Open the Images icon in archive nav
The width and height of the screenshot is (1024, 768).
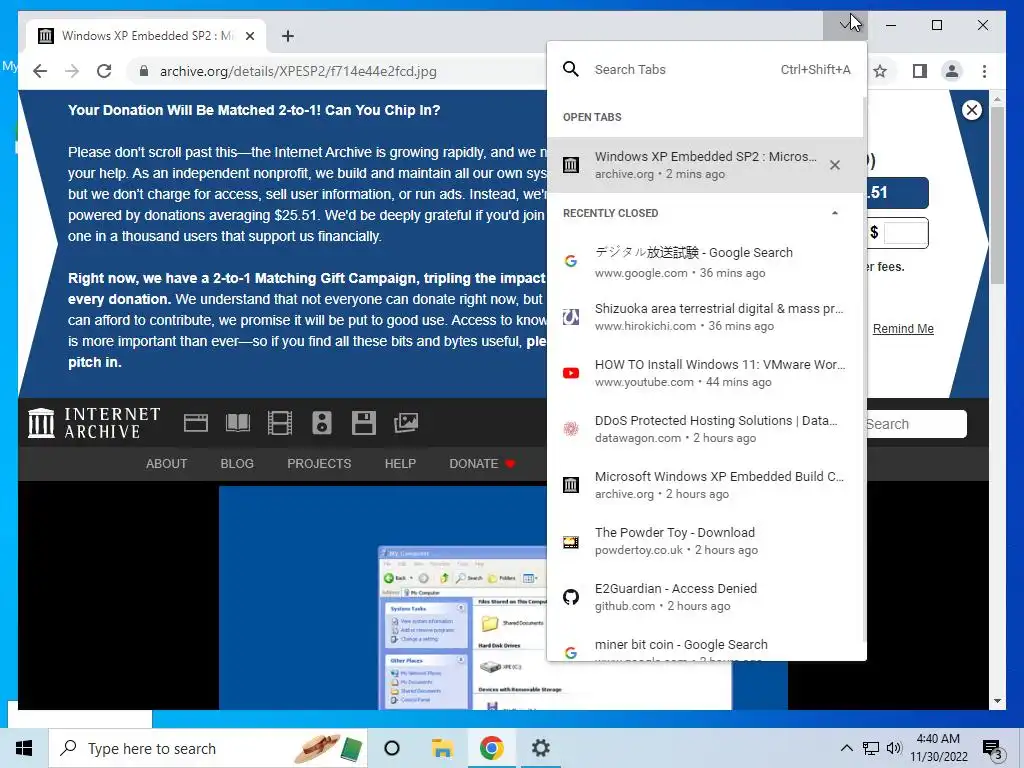click(406, 423)
